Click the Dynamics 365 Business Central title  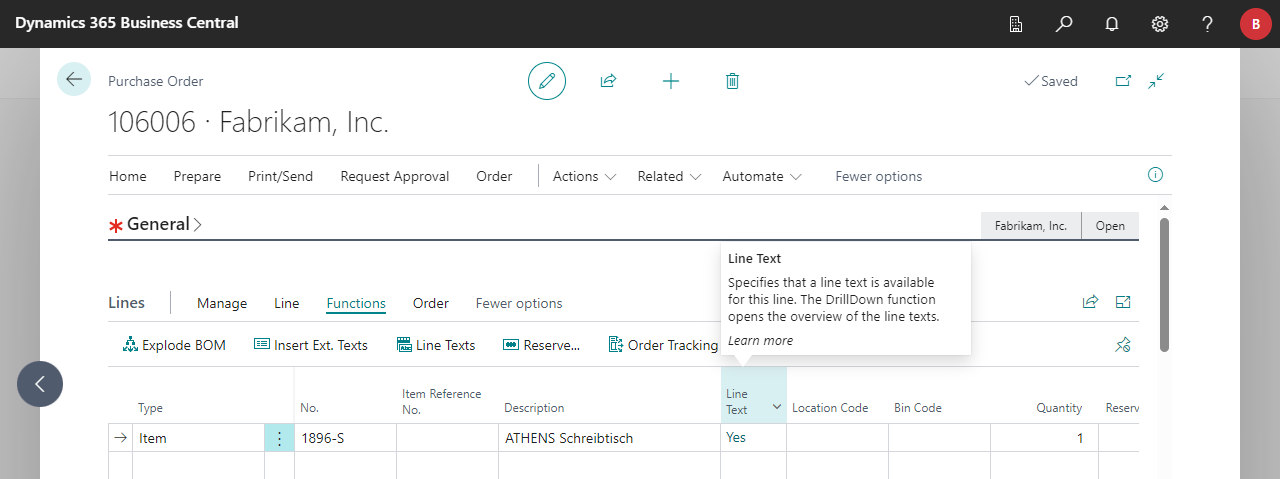pos(127,23)
